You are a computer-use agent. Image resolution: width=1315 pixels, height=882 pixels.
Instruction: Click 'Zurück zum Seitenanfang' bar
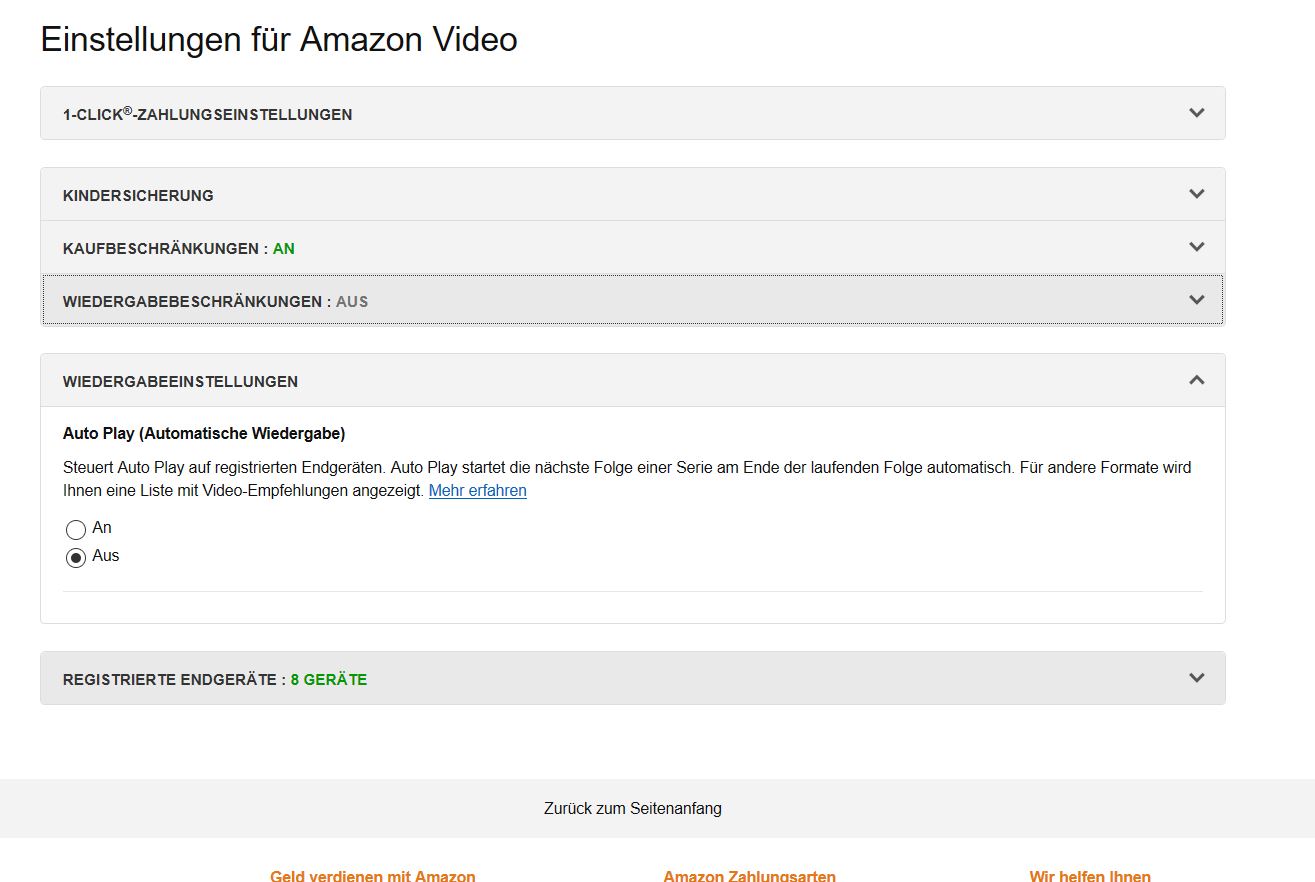tap(632, 808)
